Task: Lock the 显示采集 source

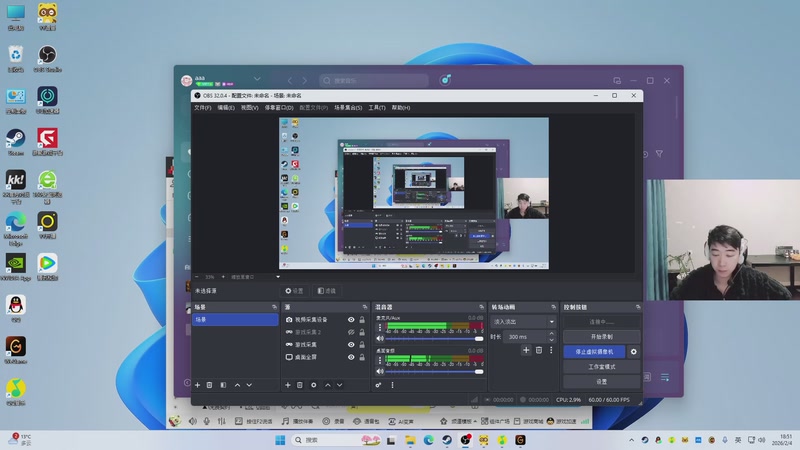Action: coord(362,344)
